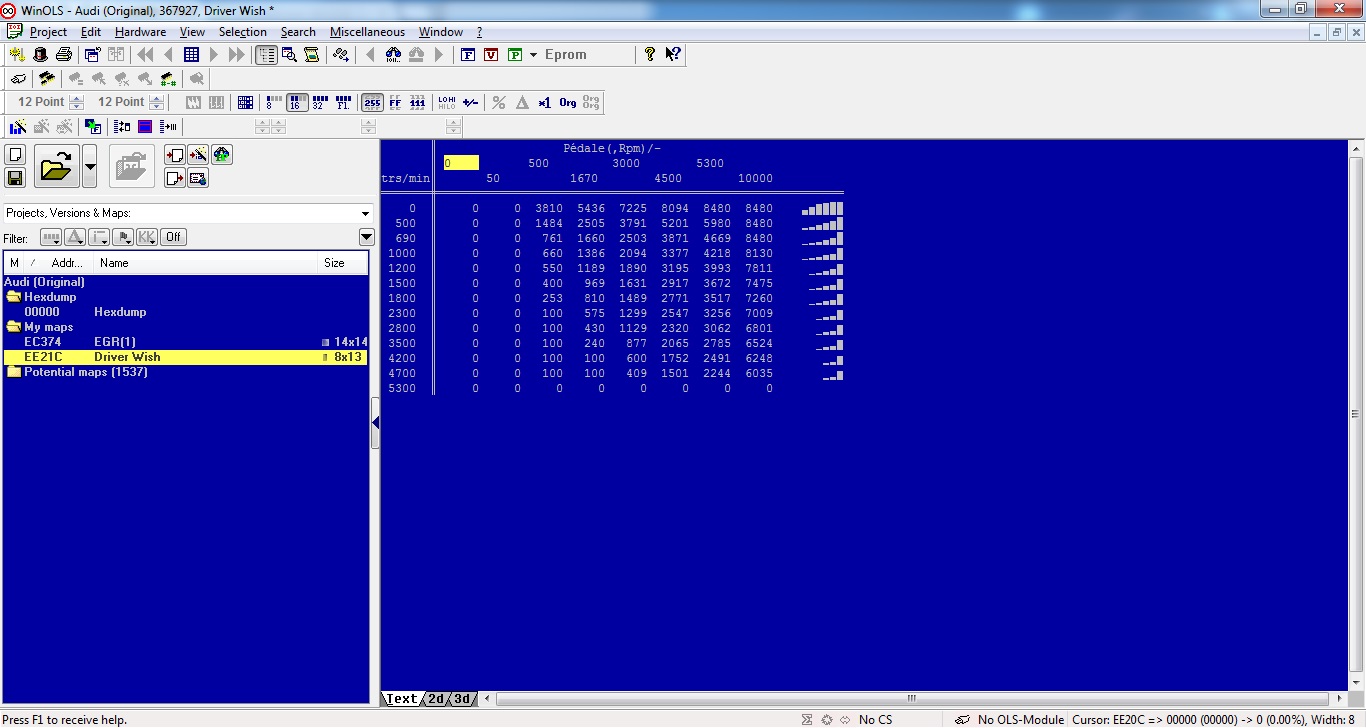
Task: Expand the Potential maps (1537) folder
Action: pyautogui.click(x=85, y=372)
